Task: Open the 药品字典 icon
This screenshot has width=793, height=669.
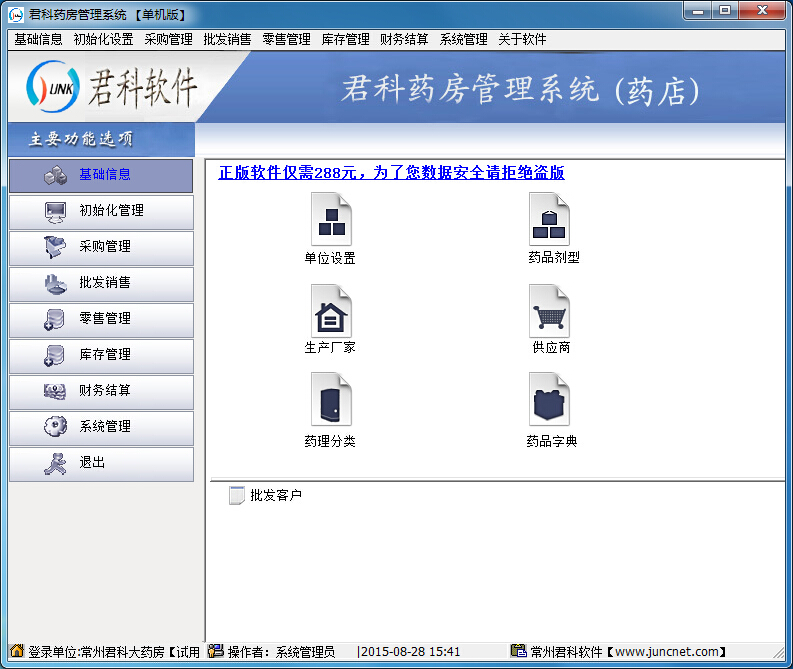Action: 549,399
